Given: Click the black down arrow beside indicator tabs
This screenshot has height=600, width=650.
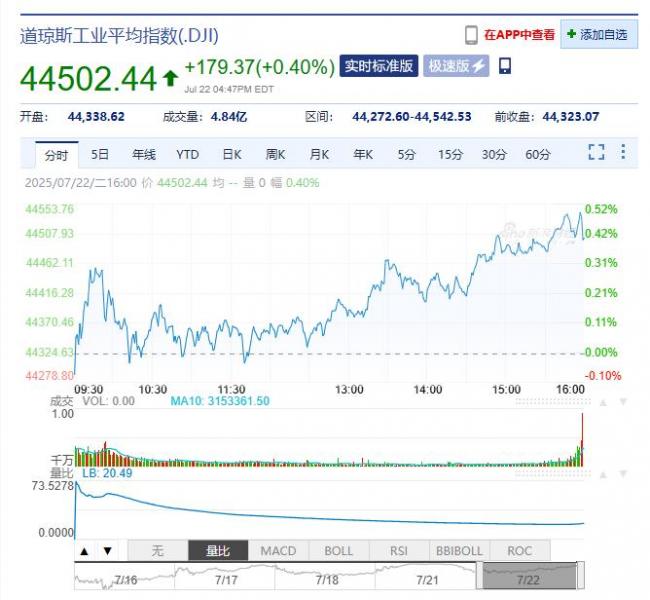Looking at the screenshot, I should tap(107, 551).
